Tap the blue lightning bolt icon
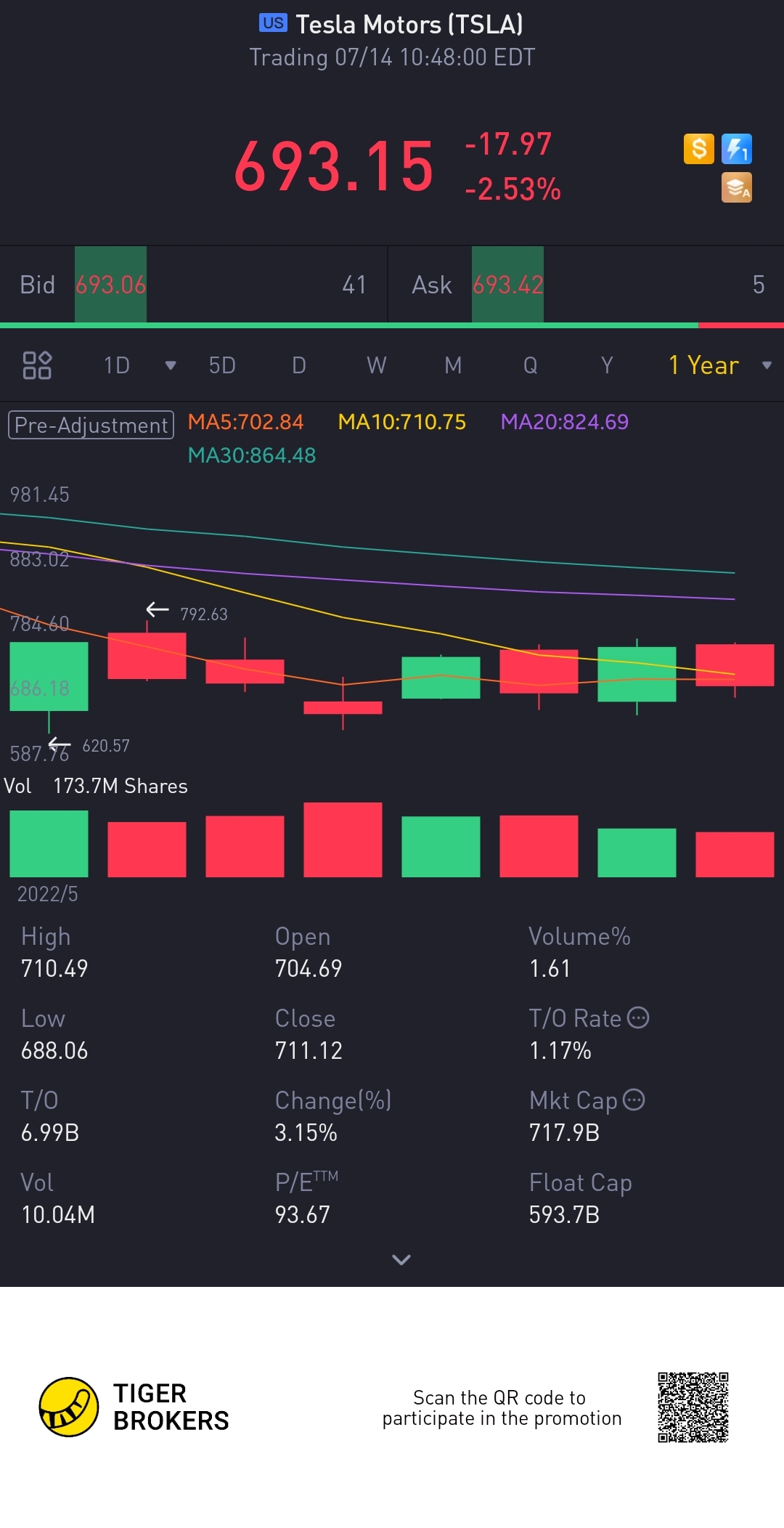The height and width of the screenshot is (1528, 784). click(736, 149)
